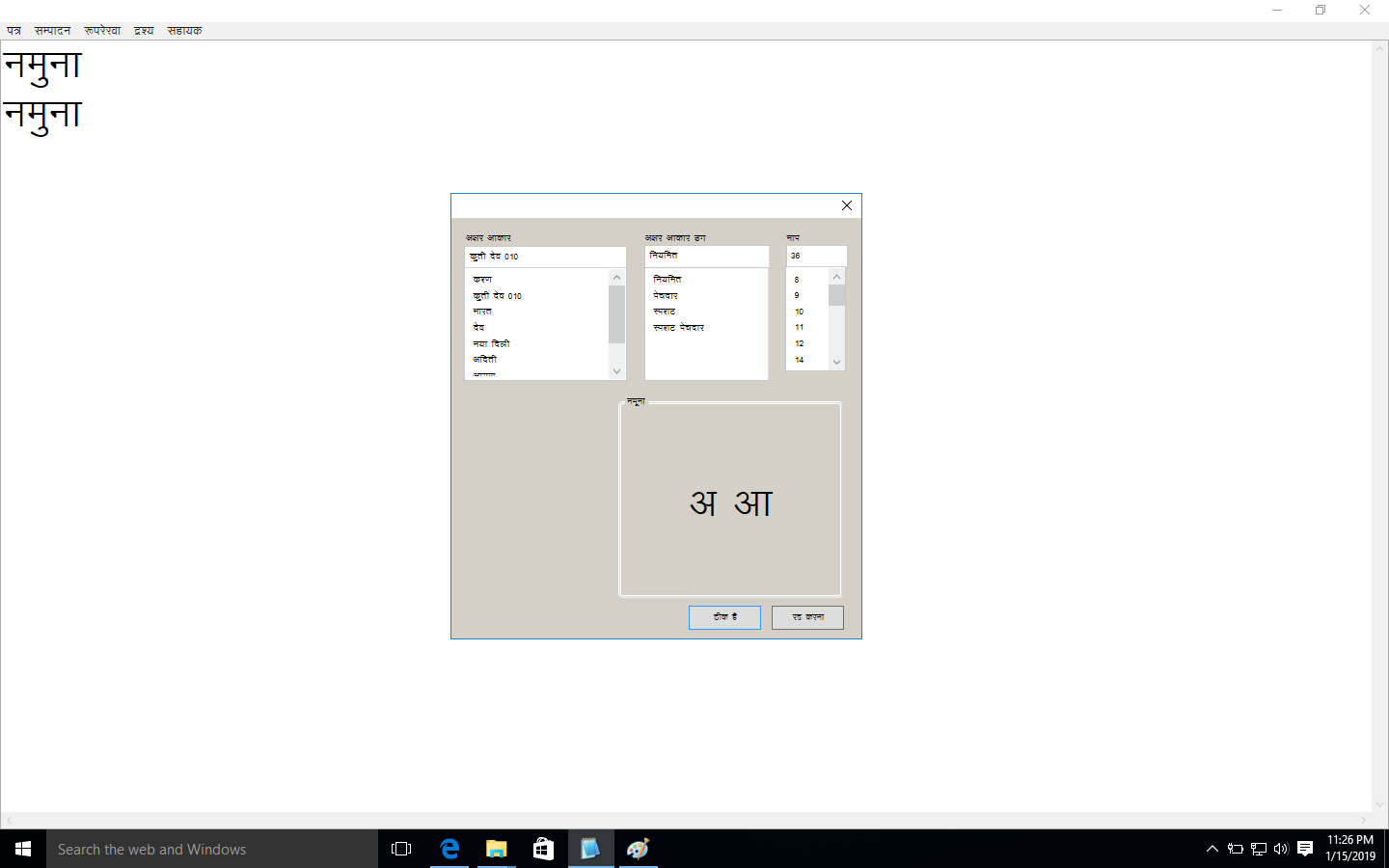Open the सम्पादन menu
Image resolution: width=1389 pixels, height=868 pixels.
point(53,31)
